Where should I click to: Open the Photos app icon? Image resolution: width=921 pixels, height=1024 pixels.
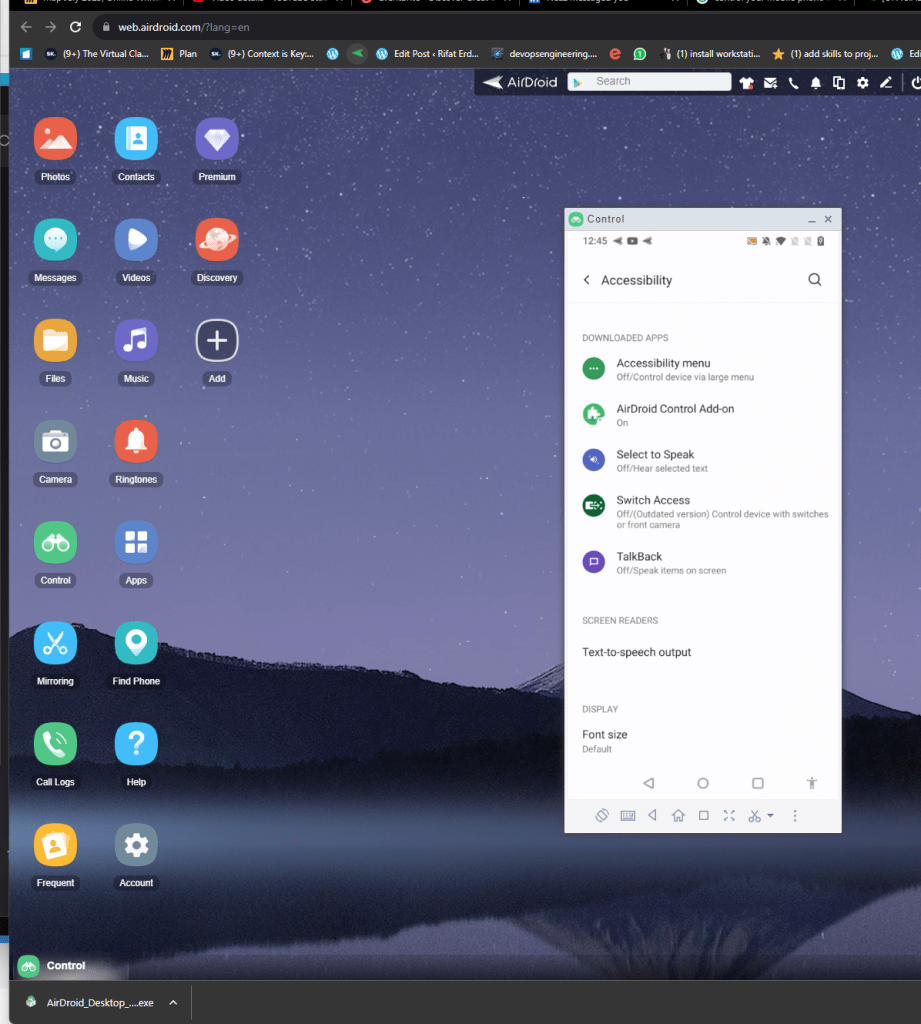click(56, 138)
